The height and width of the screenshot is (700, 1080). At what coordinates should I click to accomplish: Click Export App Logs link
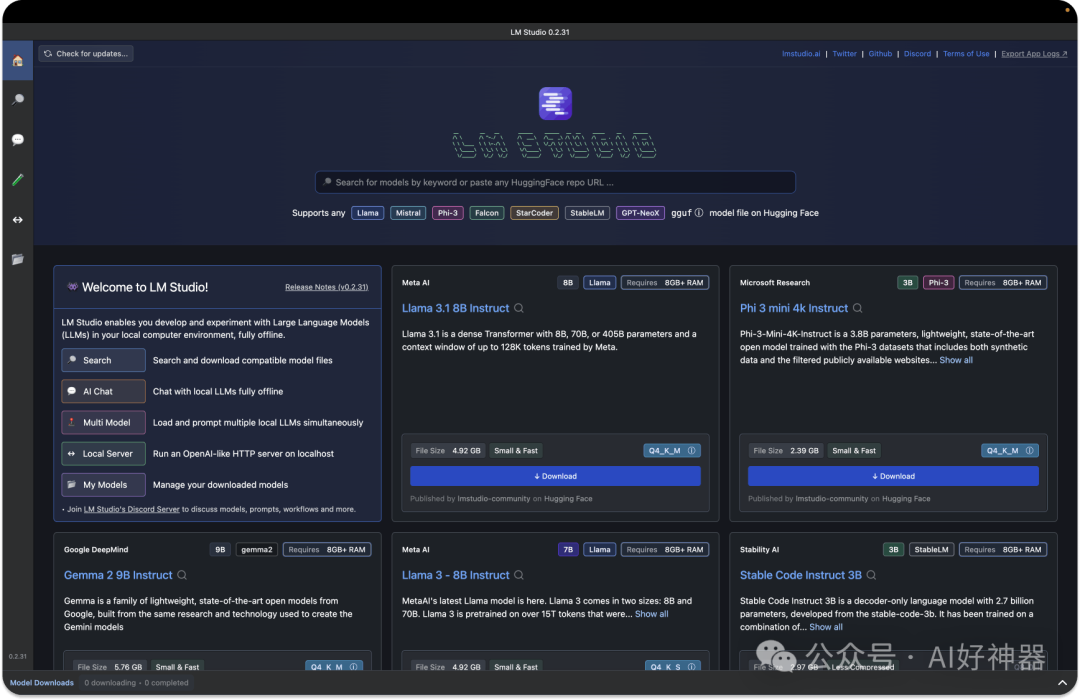coord(1034,54)
